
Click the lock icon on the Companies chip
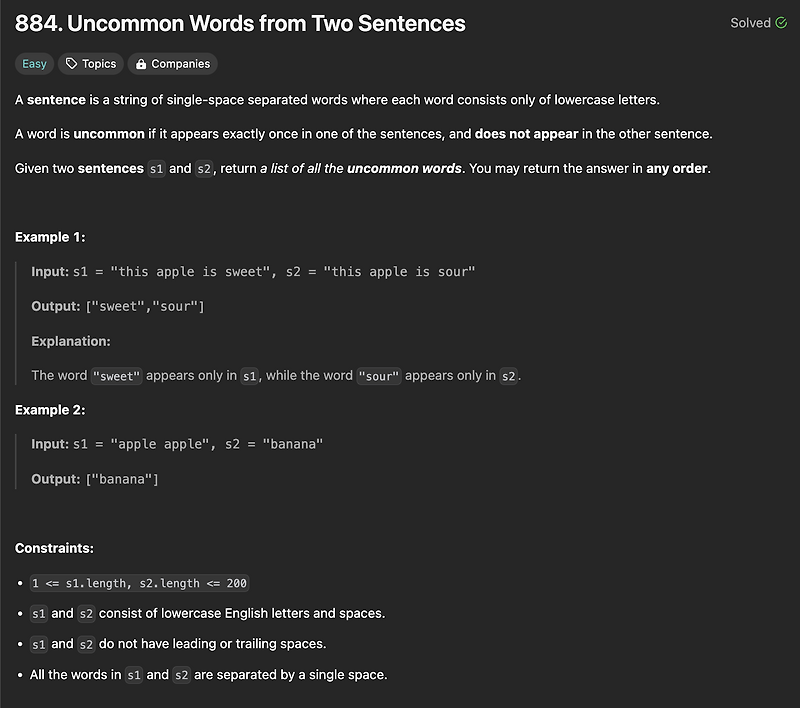click(139, 63)
